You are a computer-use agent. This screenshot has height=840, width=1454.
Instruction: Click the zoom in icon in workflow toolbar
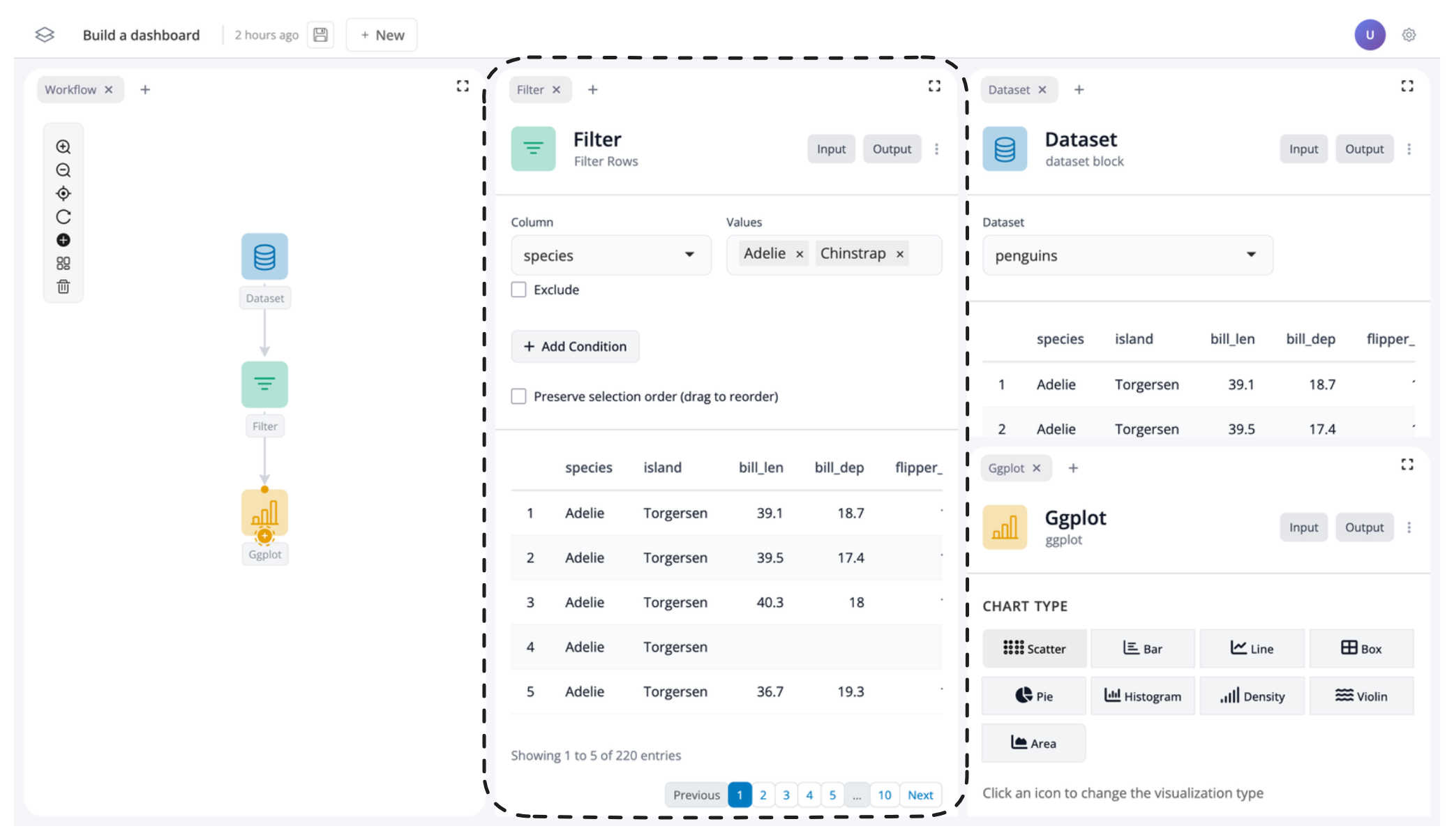tap(63, 147)
